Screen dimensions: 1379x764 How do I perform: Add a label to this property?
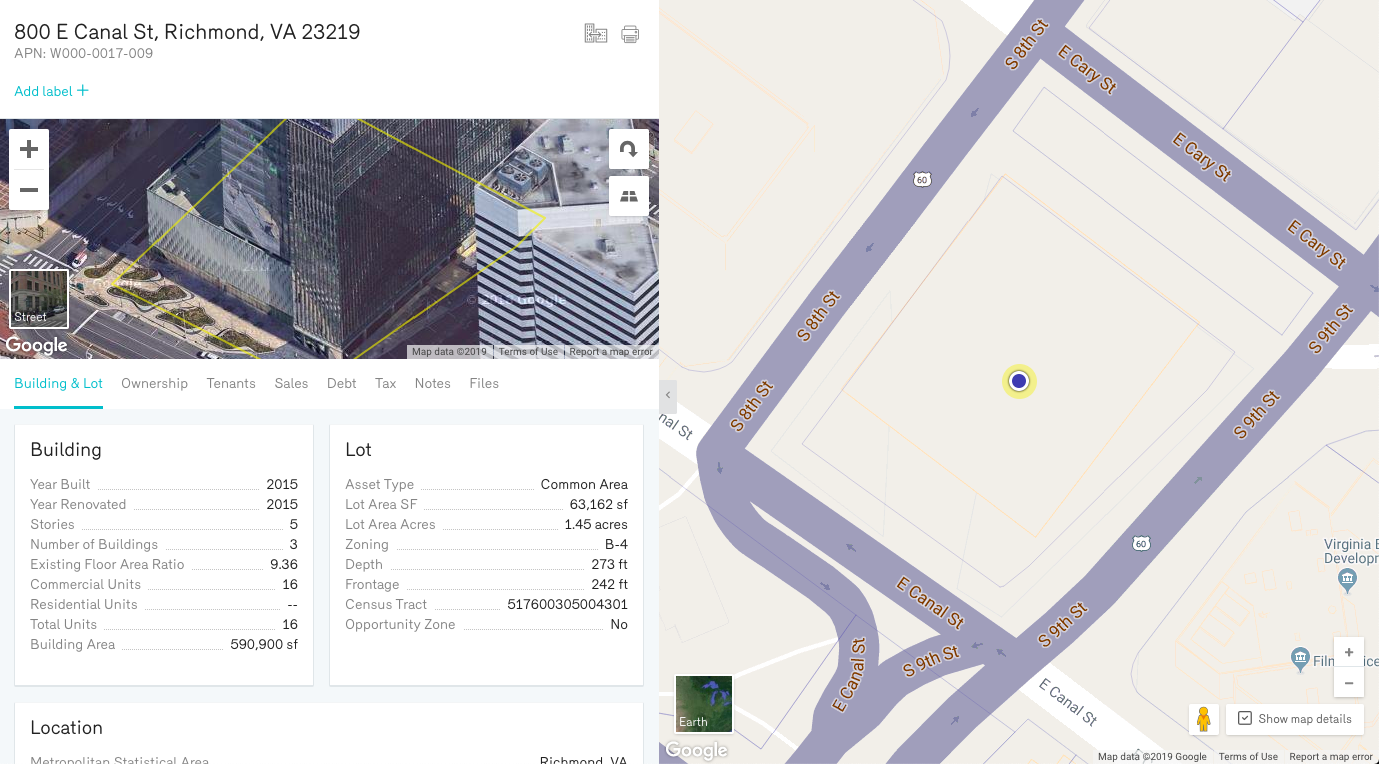(51, 91)
